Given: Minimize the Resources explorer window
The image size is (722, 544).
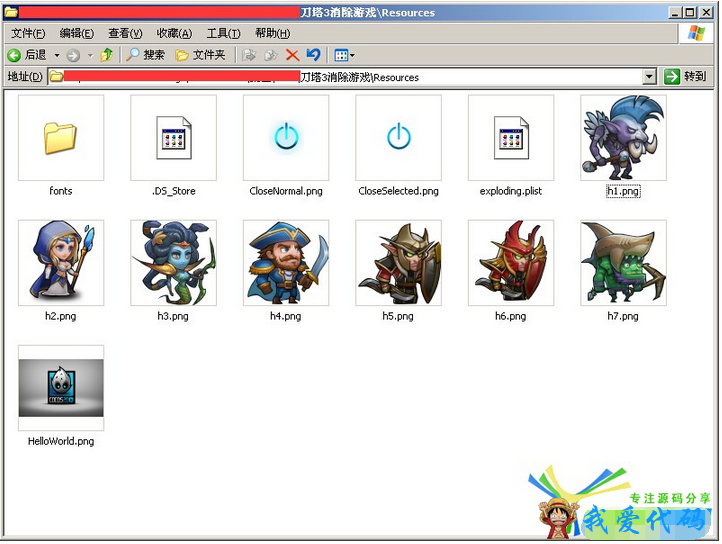Looking at the screenshot, I should (675, 12).
